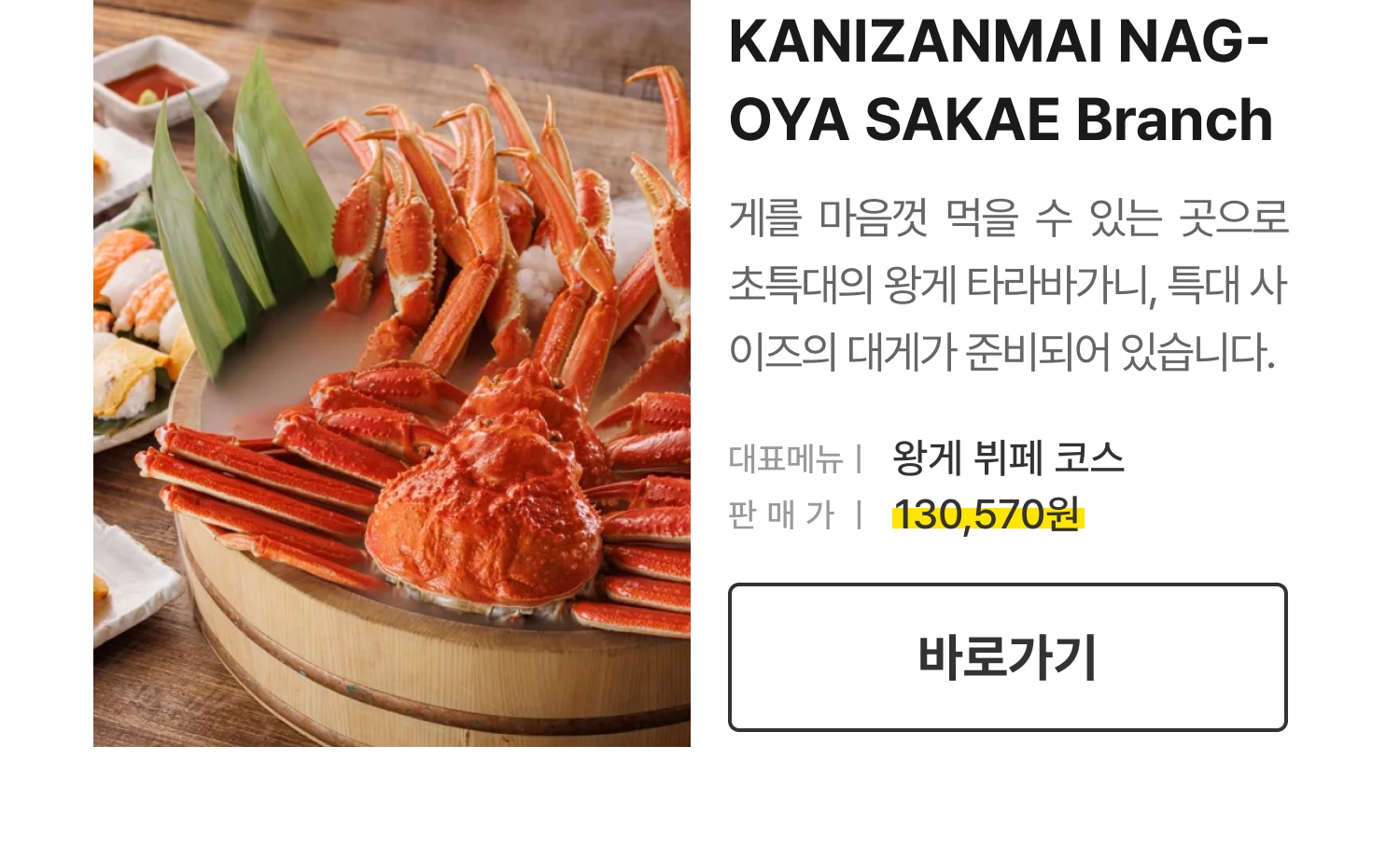1400x859 pixels.
Task: Select the crab platter photo
Action: point(392,373)
